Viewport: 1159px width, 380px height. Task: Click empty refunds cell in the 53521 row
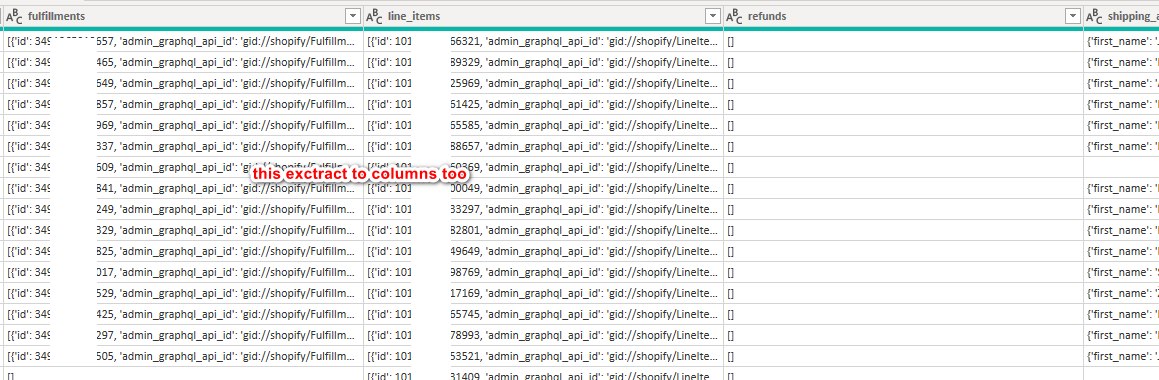click(903, 356)
